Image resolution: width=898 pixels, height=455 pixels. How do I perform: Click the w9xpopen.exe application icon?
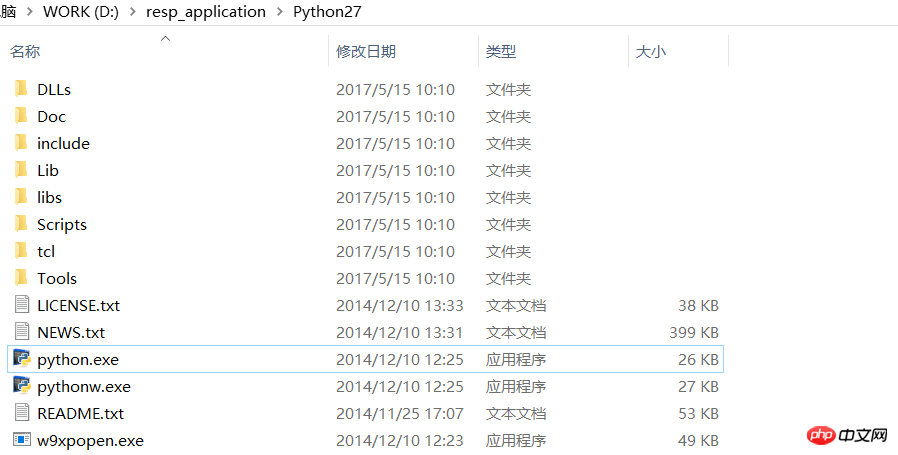tap(22, 440)
